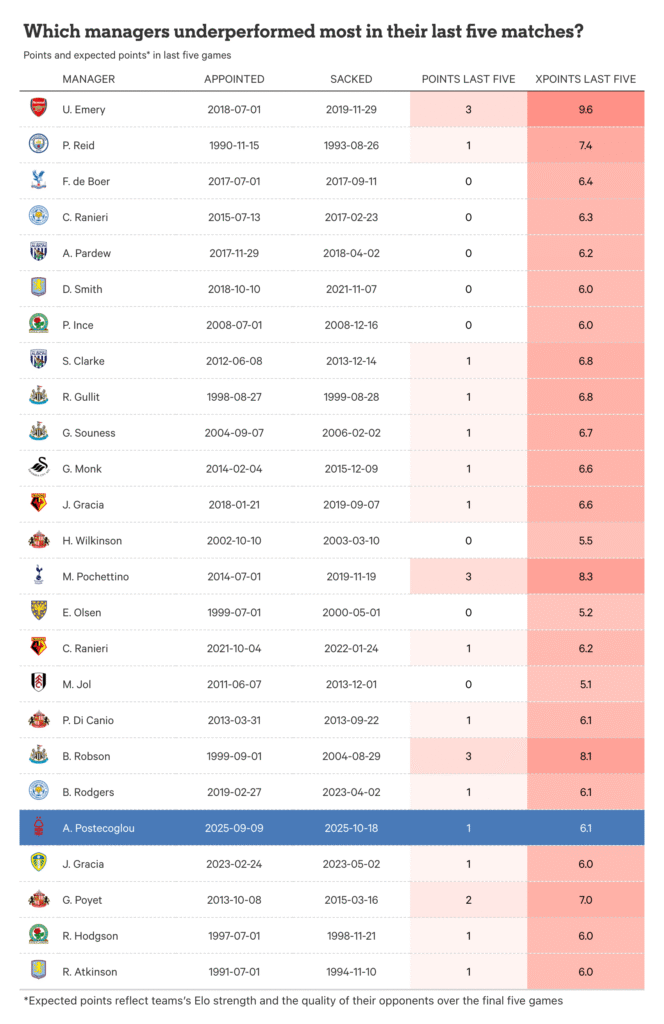
Task: Click the Crystal Palace crest beside F. de Boer
Action: tap(38, 181)
